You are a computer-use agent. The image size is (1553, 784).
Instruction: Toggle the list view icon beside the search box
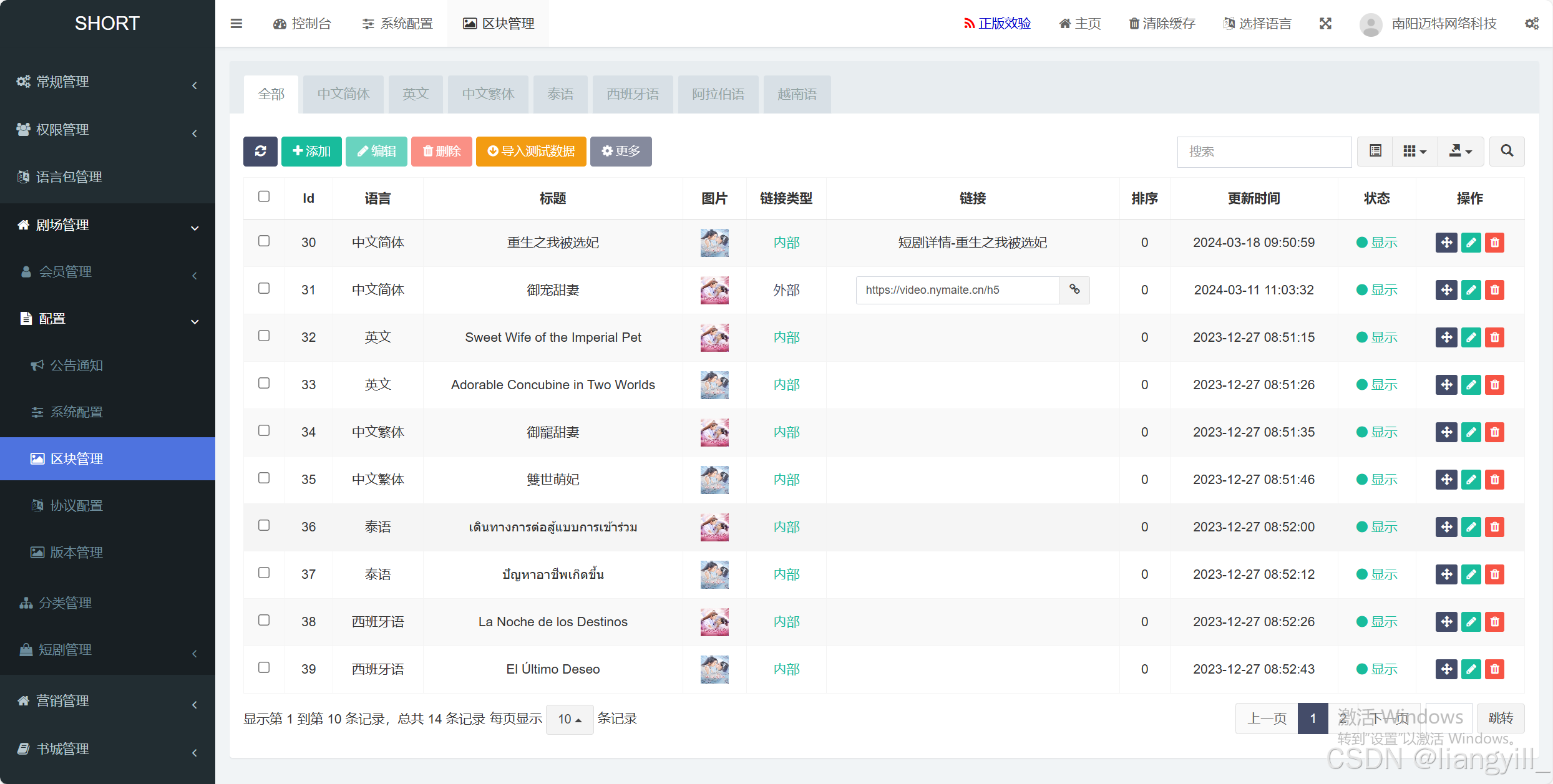pyautogui.click(x=1375, y=151)
